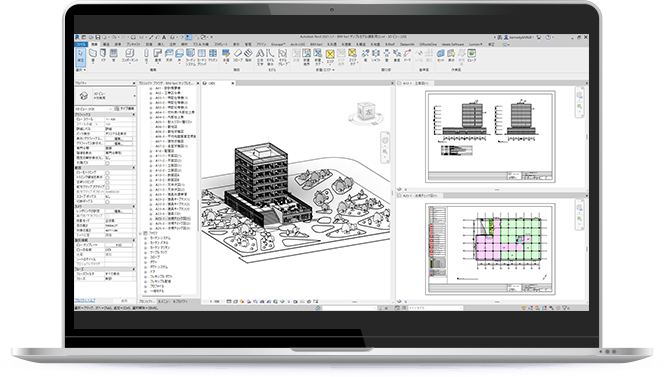Toggle the Crop Region Visible checkbox
664x377 pixels.
coord(107,177)
